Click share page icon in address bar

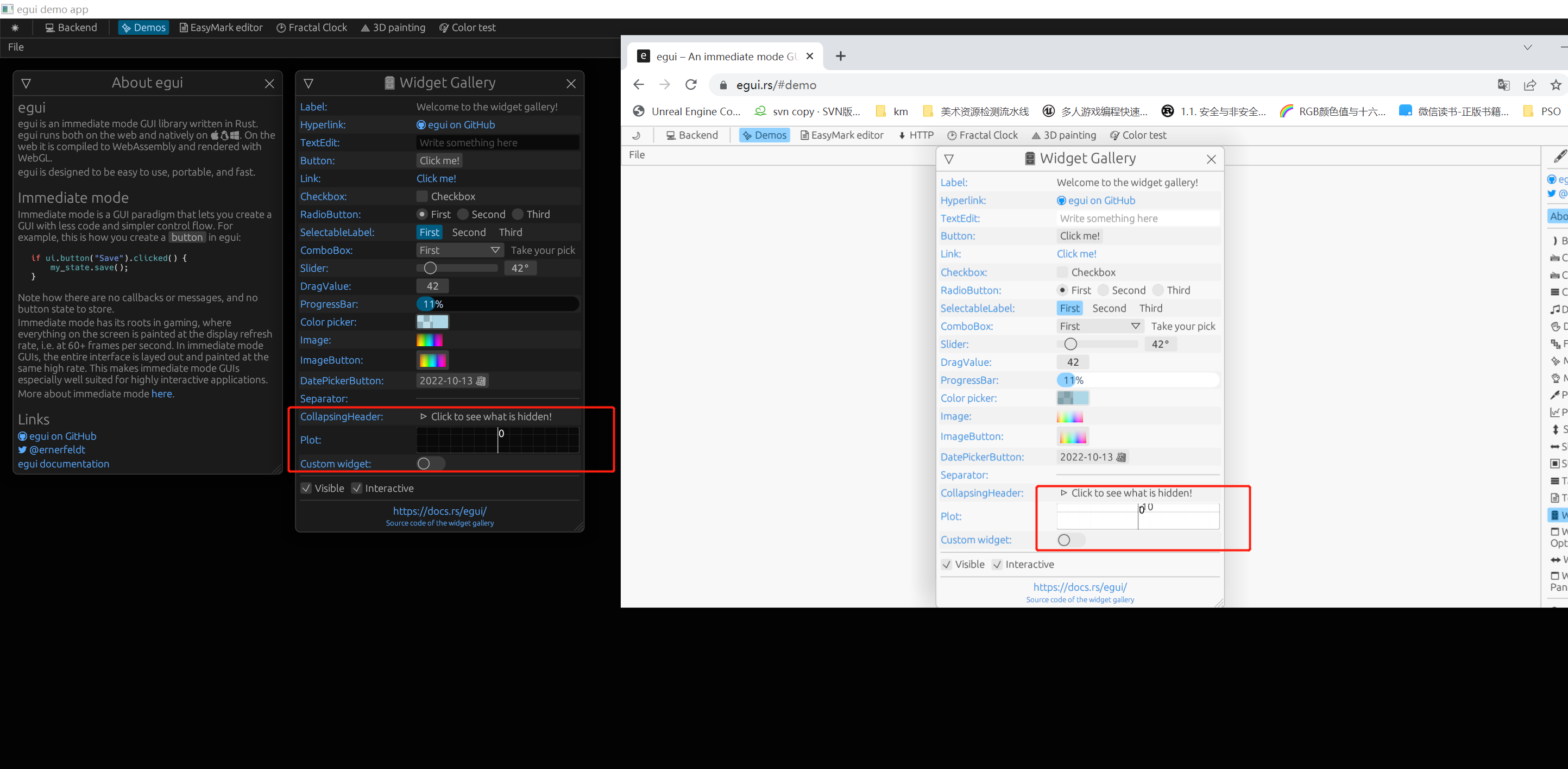pyautogui.click(x=1529, y=85)
